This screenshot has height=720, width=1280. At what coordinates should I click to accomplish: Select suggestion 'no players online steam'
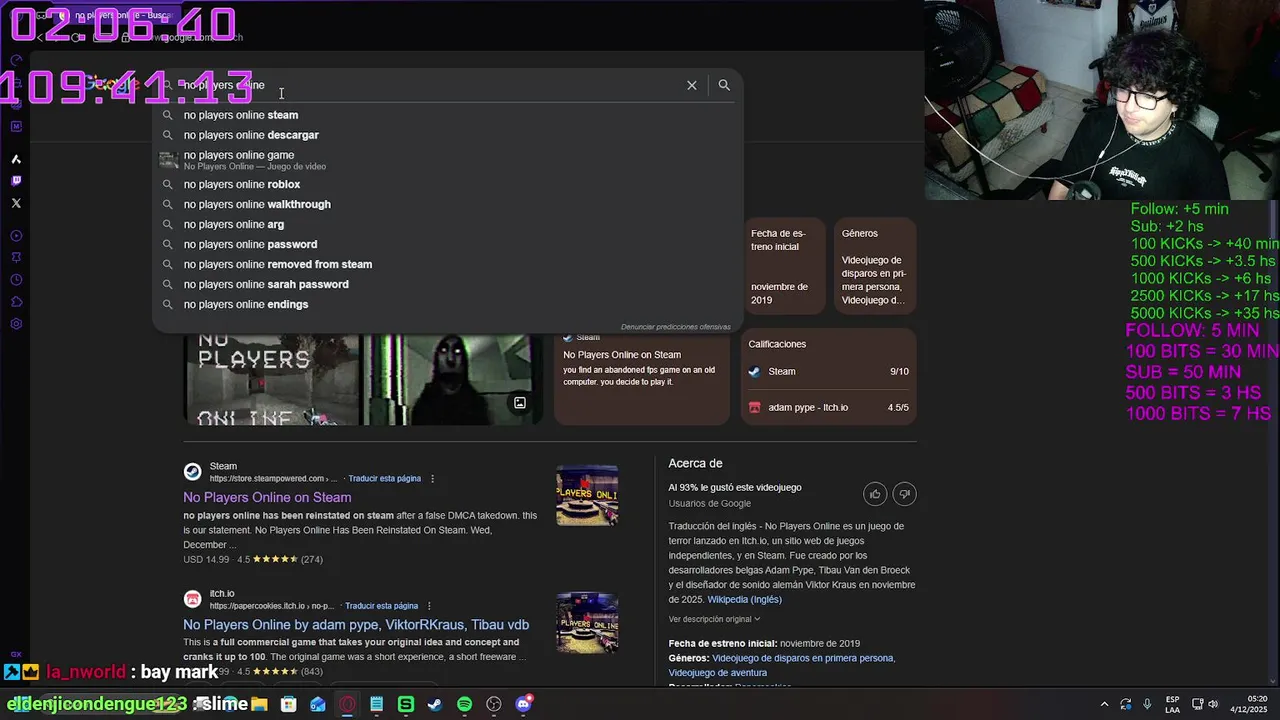coord(448,115)
